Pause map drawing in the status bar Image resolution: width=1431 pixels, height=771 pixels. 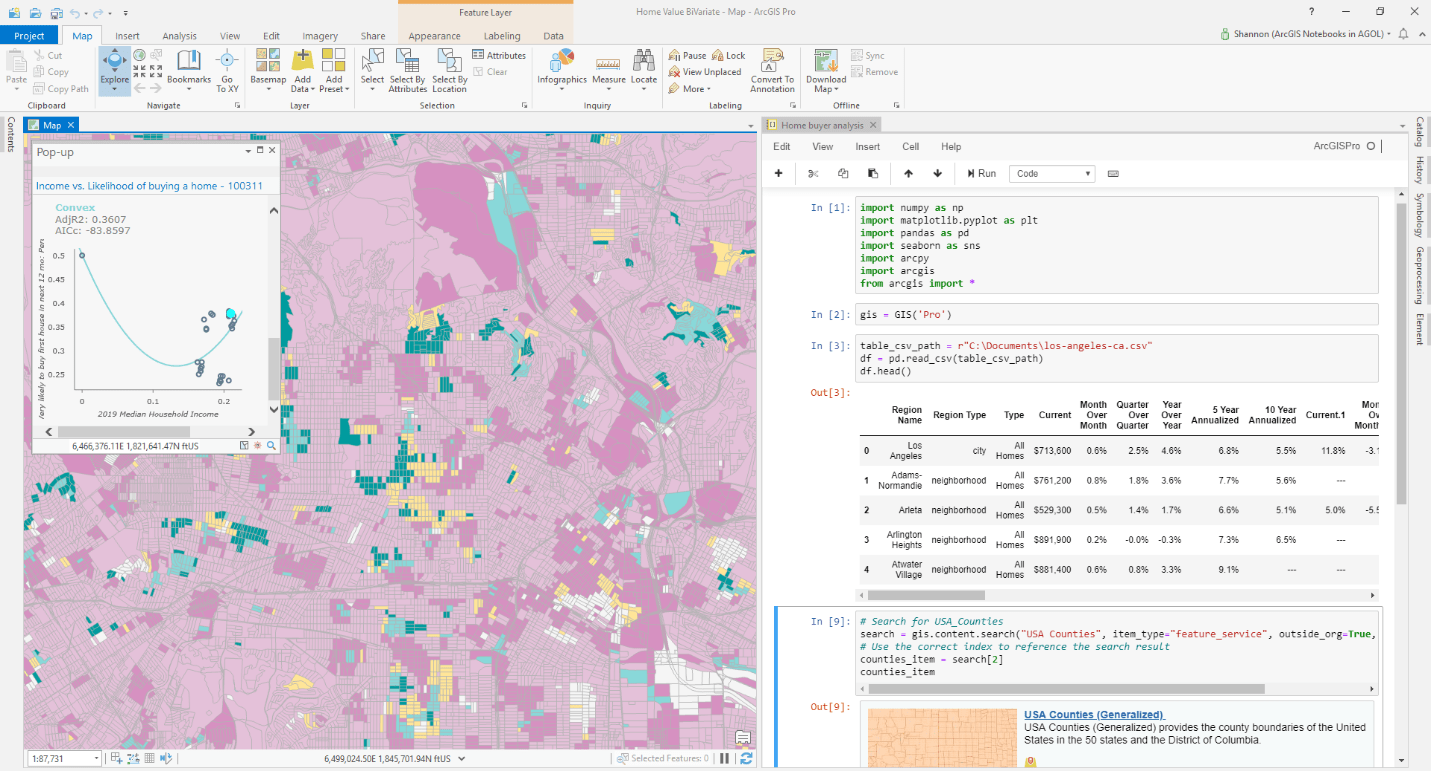pos(725,759)
